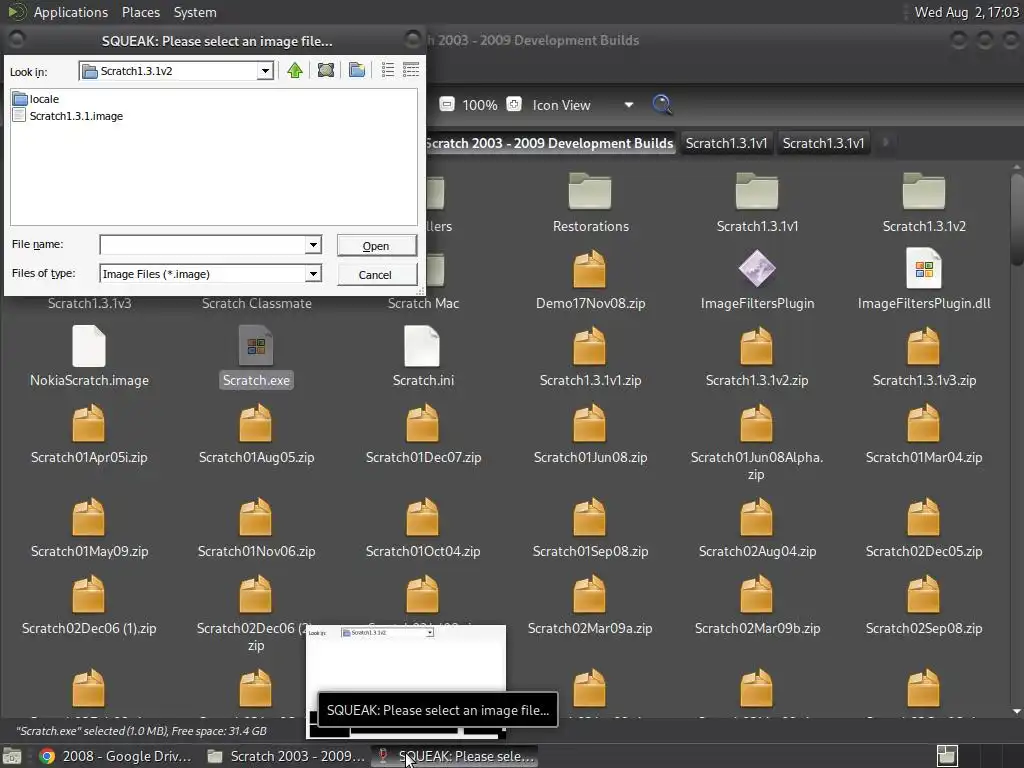Screen dimensions: 1024x768
Task: Select the locale folder in dialog
Action: coord(36,99)
